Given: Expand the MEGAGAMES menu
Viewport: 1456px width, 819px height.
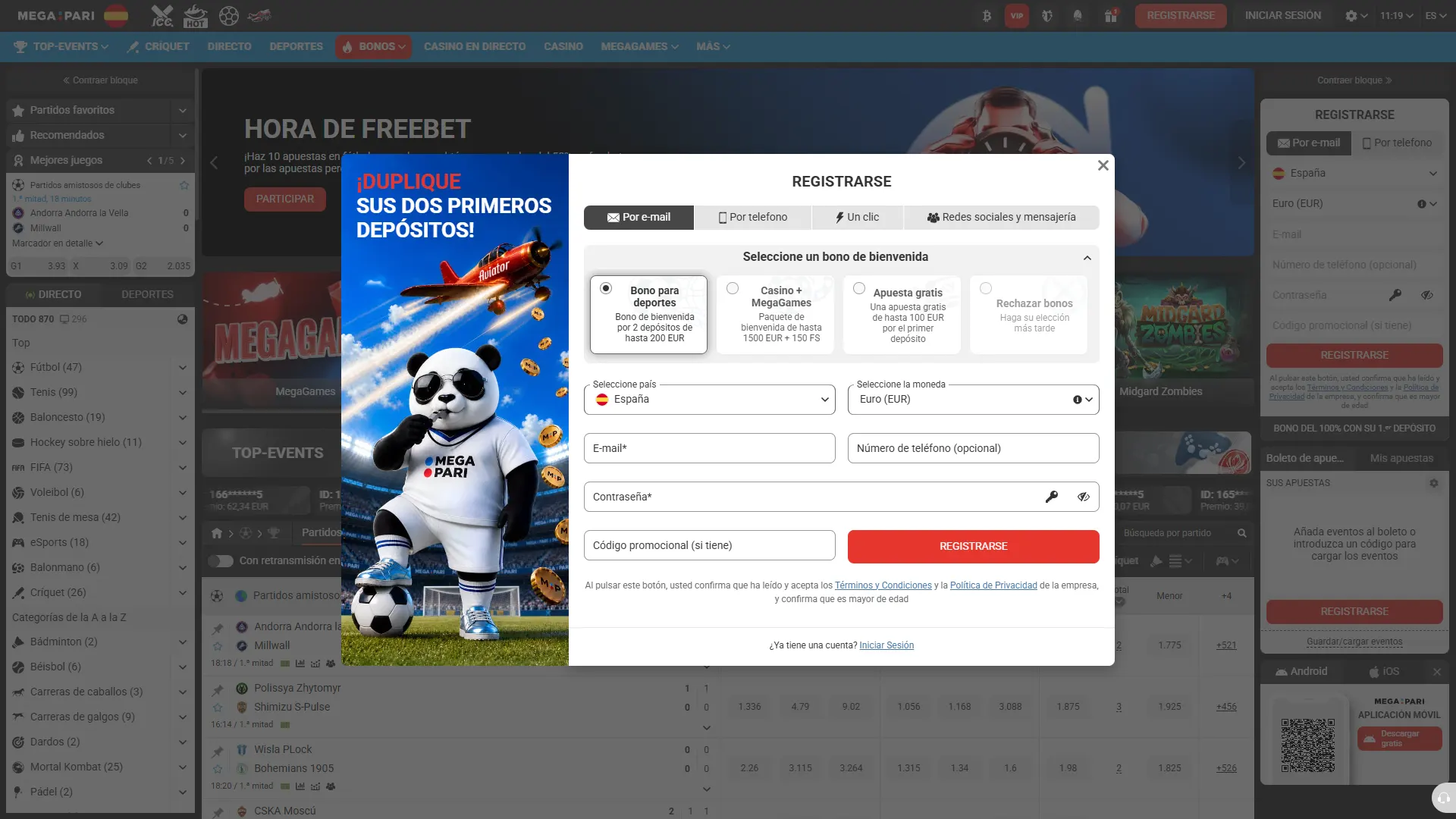Looking at the screenshot, I should 639,47.
